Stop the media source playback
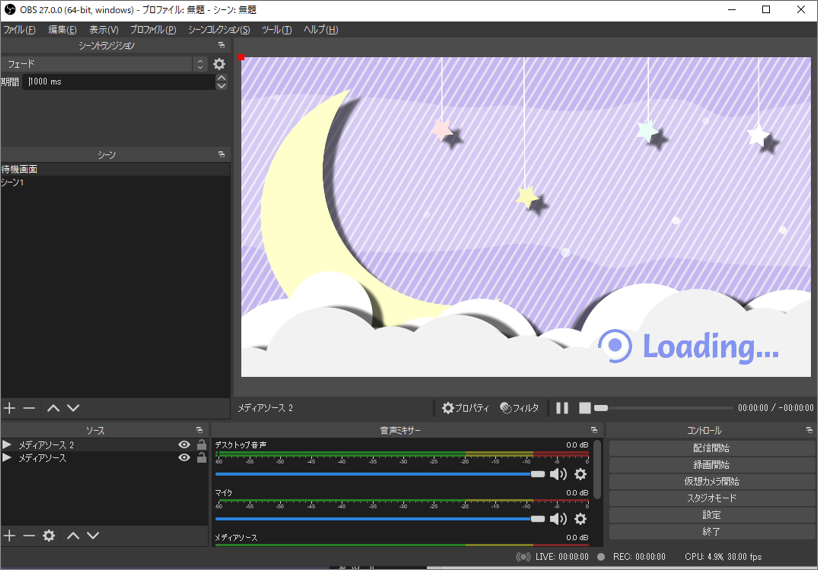The height and width of the screenshot is (570, 818). (x=585, y=408)
